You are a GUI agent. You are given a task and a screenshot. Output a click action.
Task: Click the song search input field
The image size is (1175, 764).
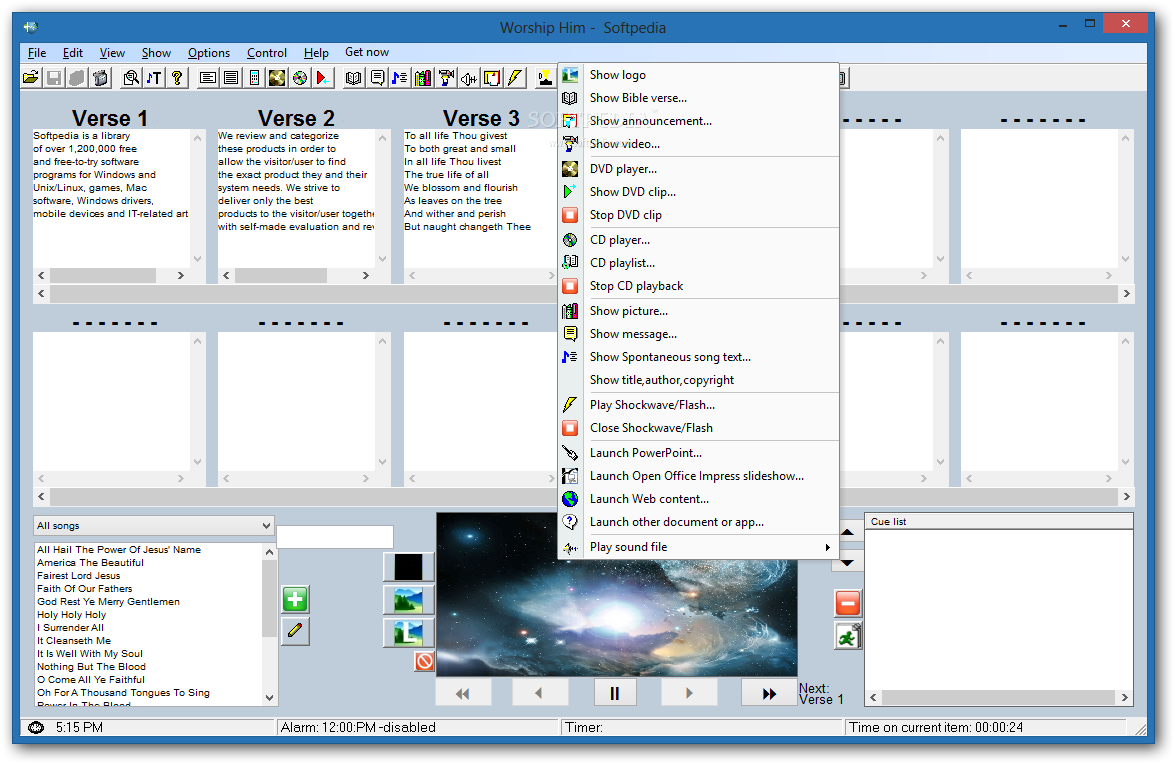[335, 536]
